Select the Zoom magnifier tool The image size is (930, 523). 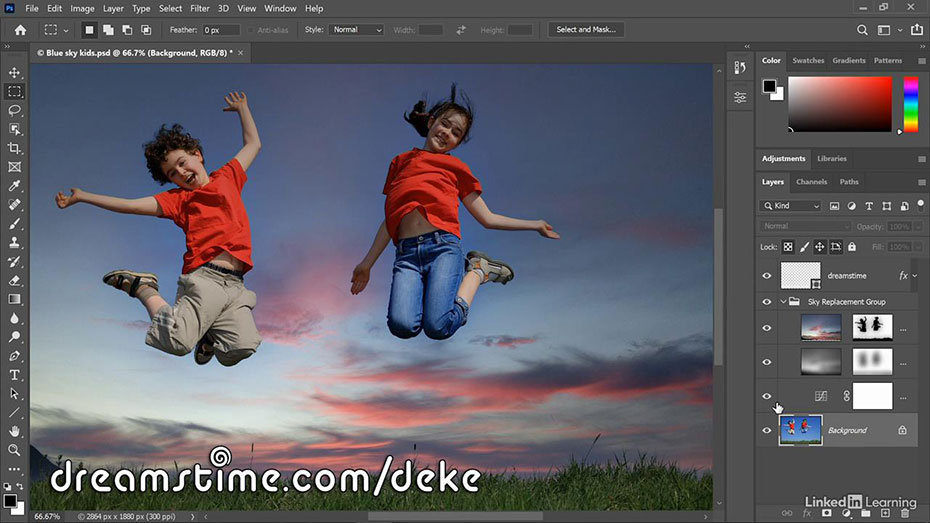tap(14, 451)
